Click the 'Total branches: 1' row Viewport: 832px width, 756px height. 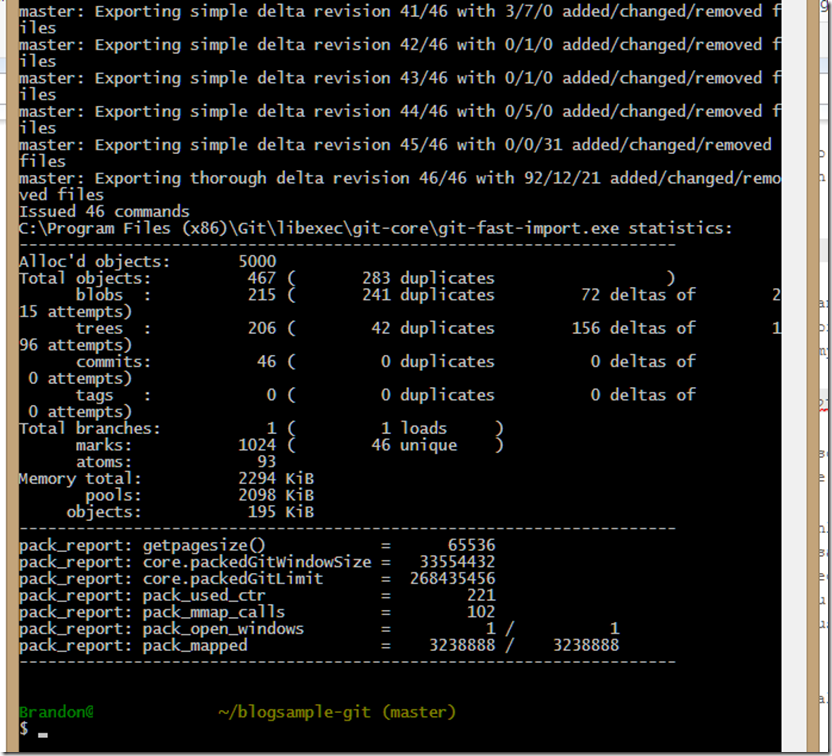[x=261, y=428]
